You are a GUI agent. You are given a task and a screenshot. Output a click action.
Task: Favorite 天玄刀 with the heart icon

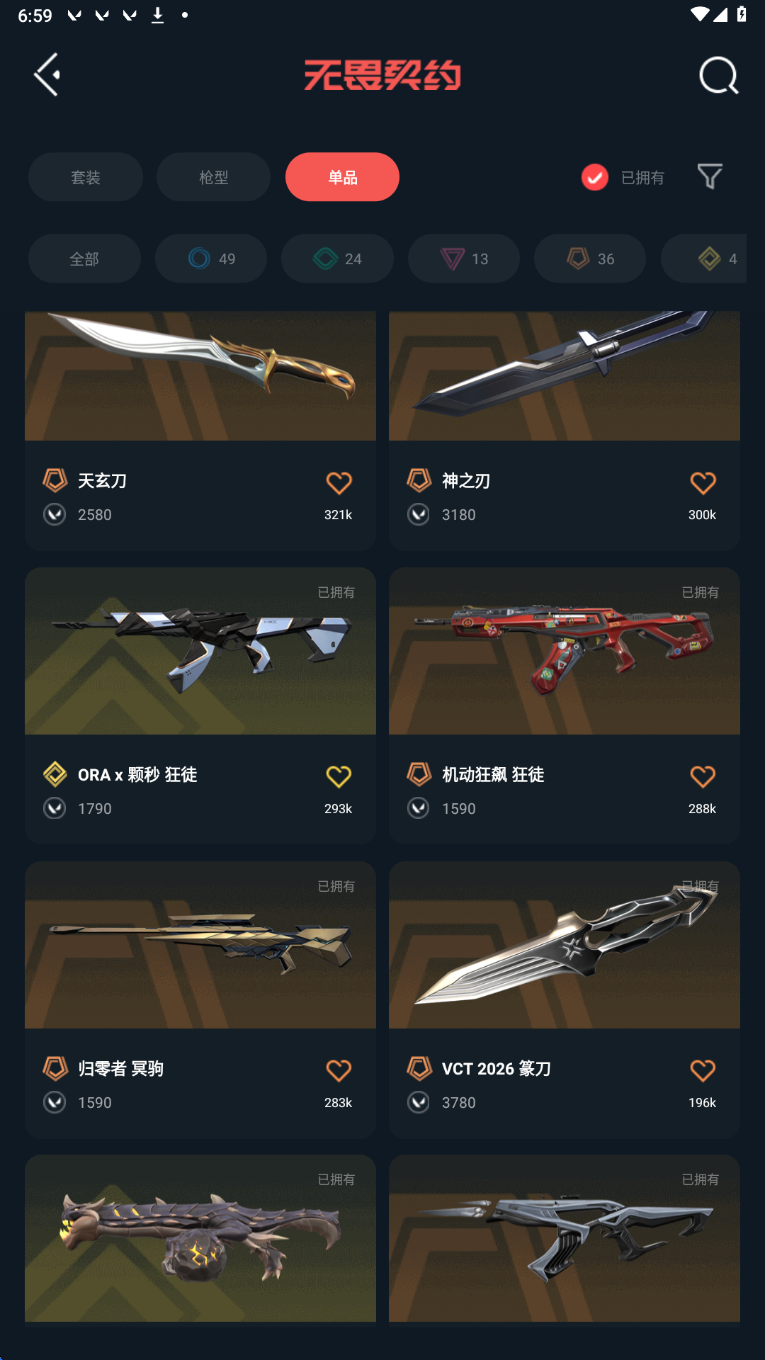click(339, 483)
